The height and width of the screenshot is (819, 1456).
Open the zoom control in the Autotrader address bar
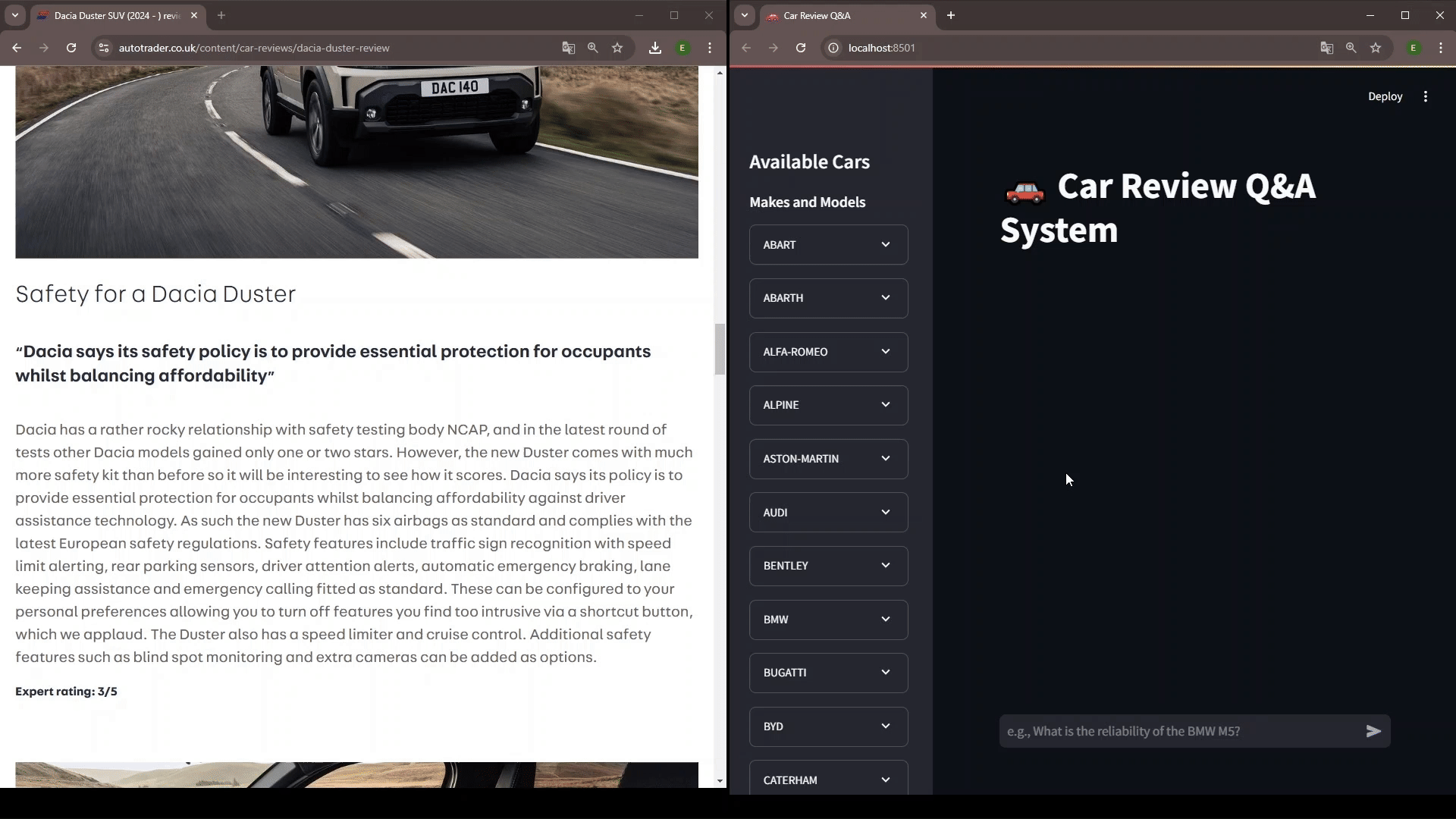point(593,48)
